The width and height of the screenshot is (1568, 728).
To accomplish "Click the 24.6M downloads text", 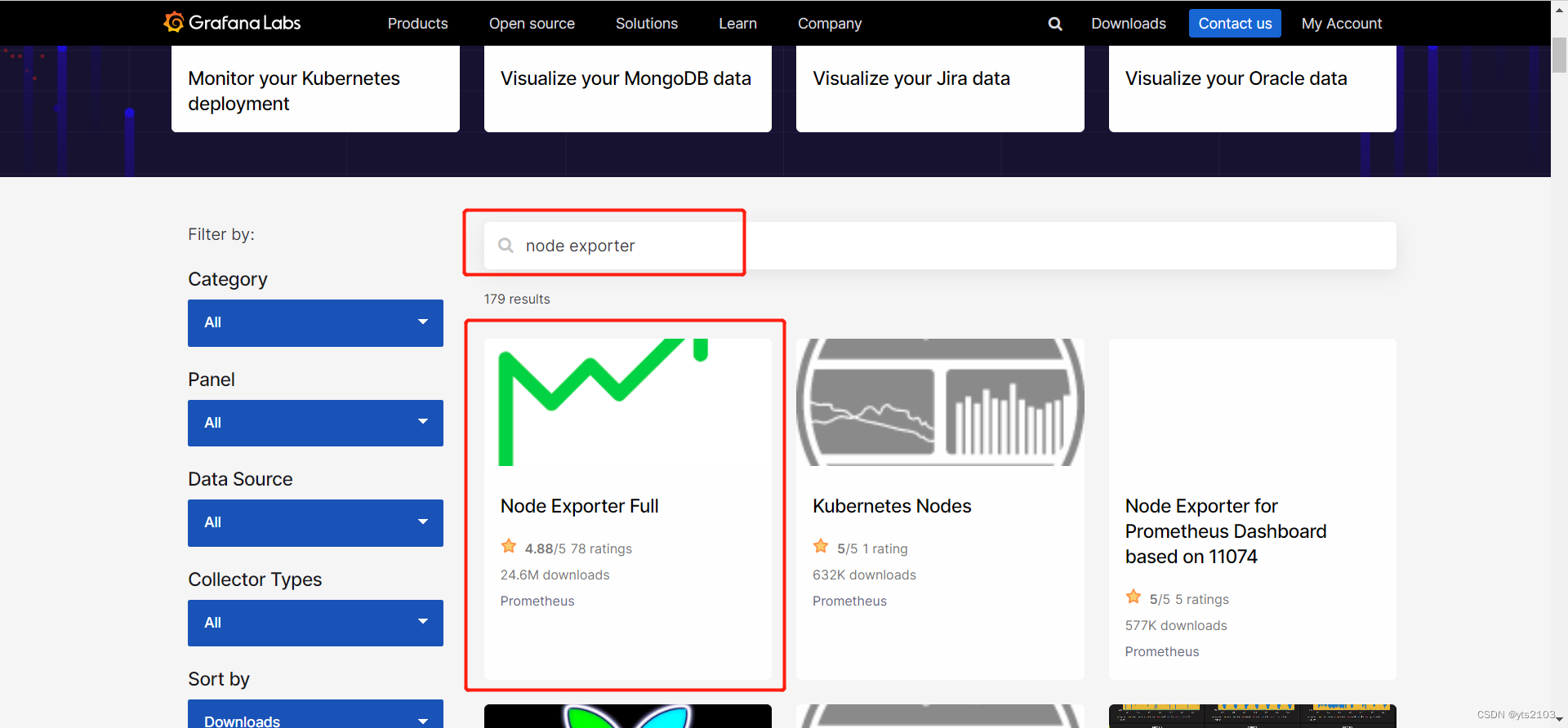I will 555,575.
